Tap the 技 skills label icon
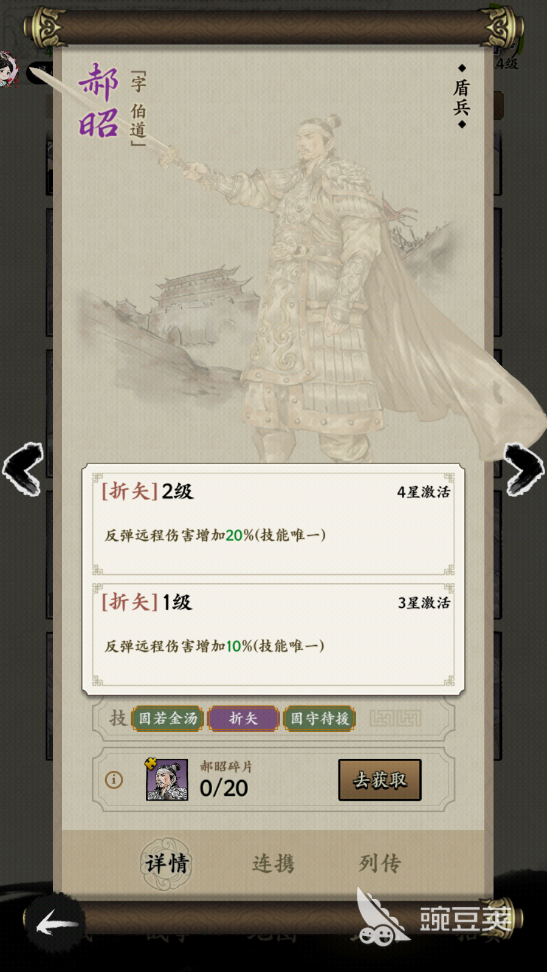Image resolution: width=547 pixels, height=972 pixels. pos(118,718)
